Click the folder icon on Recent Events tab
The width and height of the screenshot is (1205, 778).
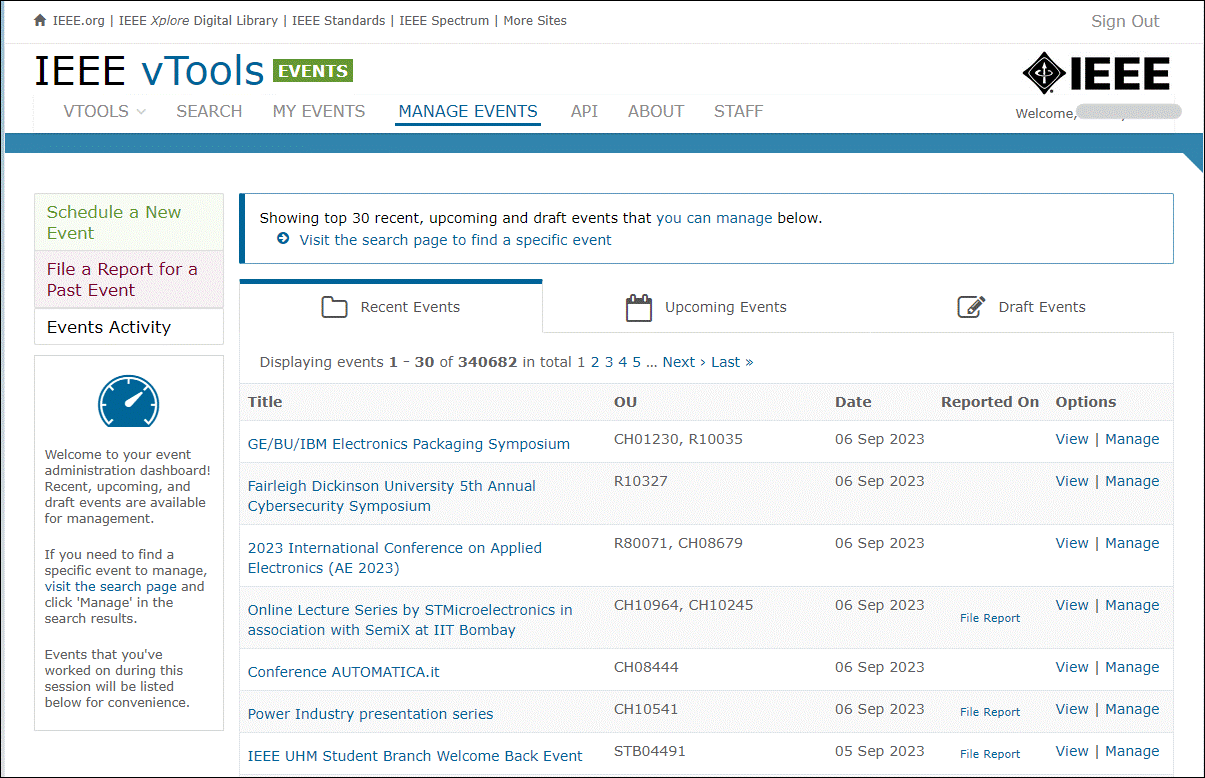pos(334,307)
